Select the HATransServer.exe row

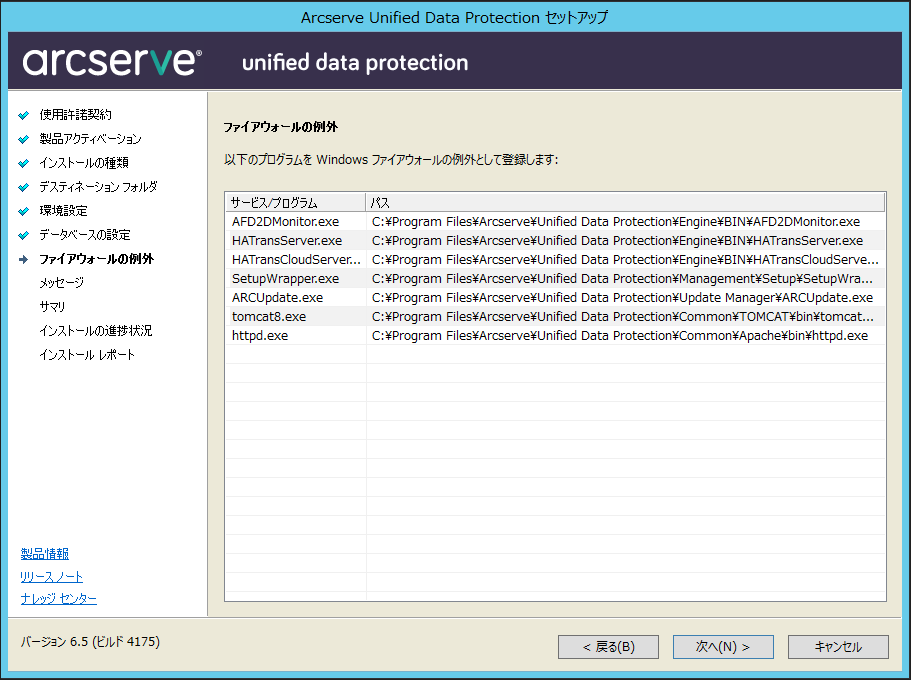click(x=555, y=241)
